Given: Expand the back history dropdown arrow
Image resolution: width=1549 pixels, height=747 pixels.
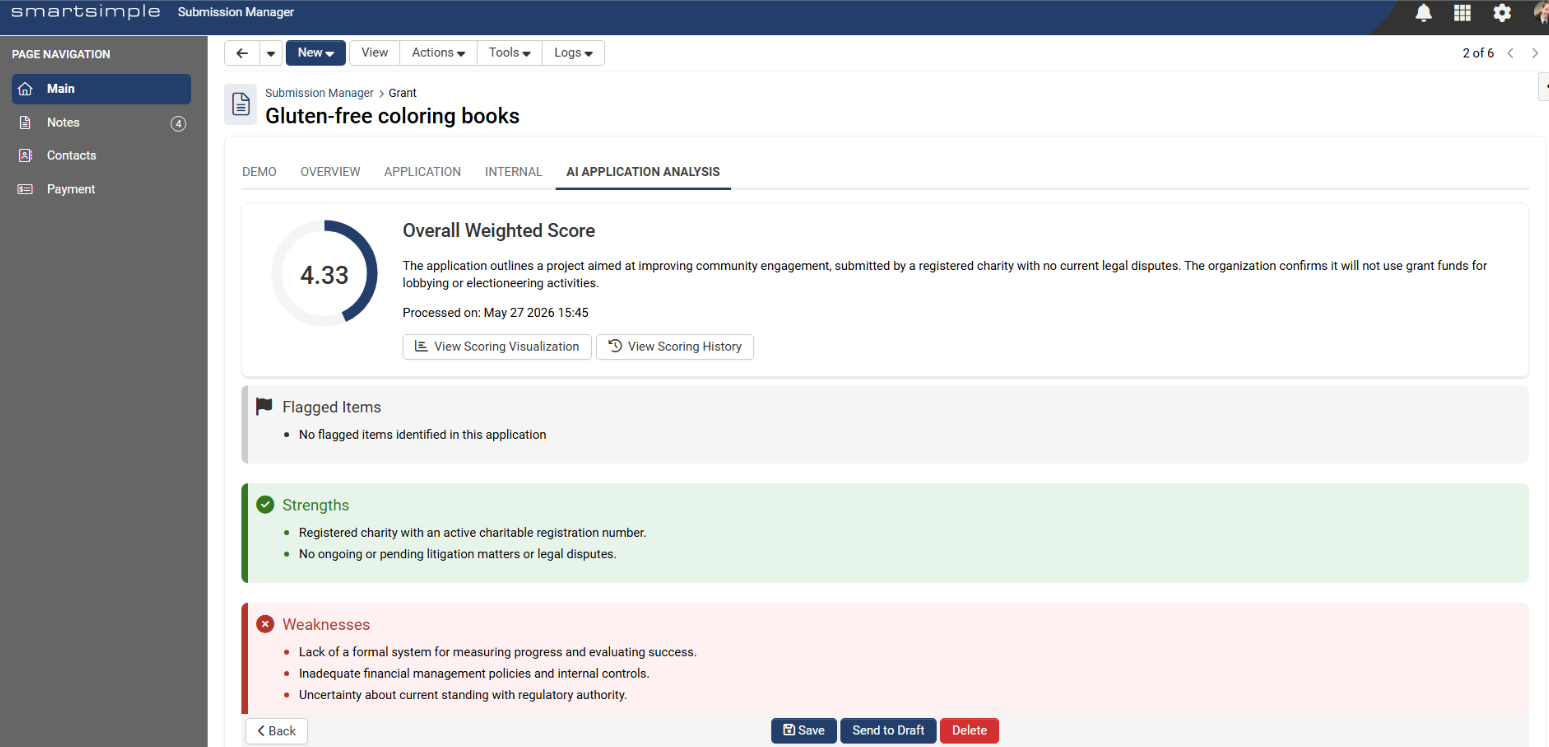Looking at the screenshot, I should pos(271,53).
